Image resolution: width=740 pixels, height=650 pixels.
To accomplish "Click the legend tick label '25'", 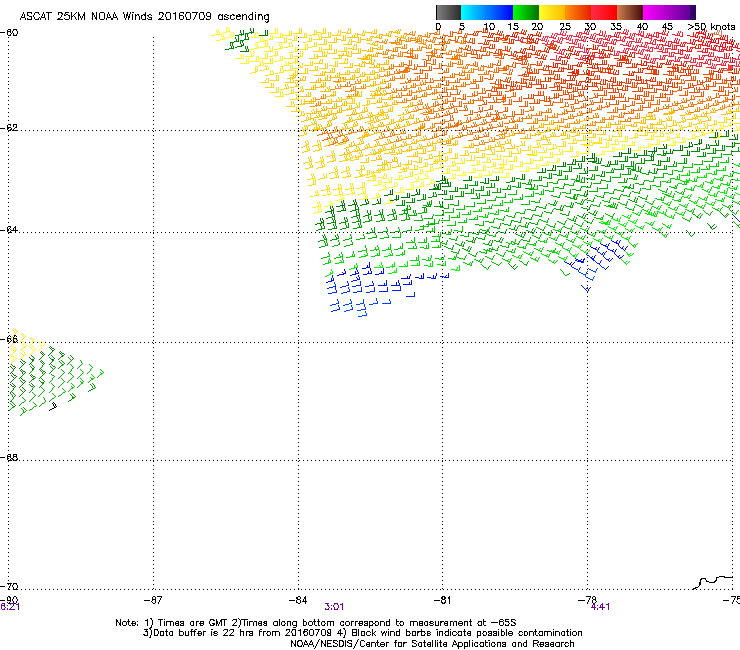I will (x=565, y=27).
